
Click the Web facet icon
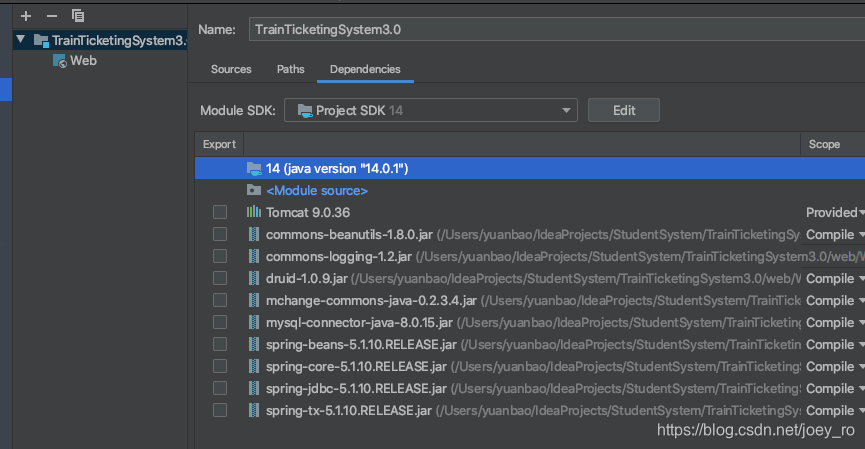[59, 61]
